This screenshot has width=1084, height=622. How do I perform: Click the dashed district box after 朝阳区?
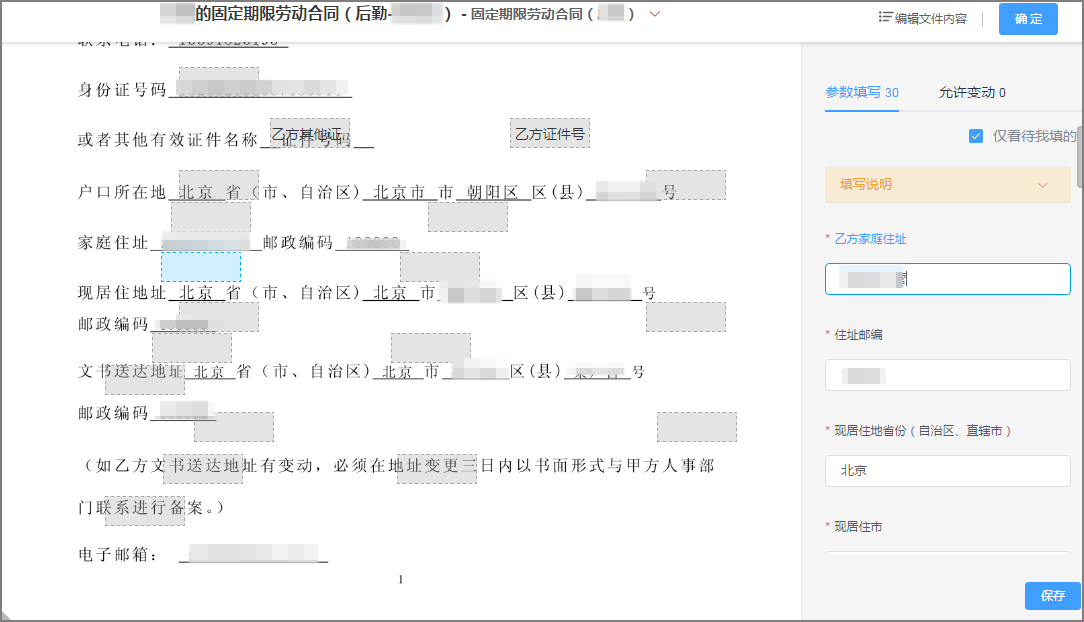click(x=467, y=214)
